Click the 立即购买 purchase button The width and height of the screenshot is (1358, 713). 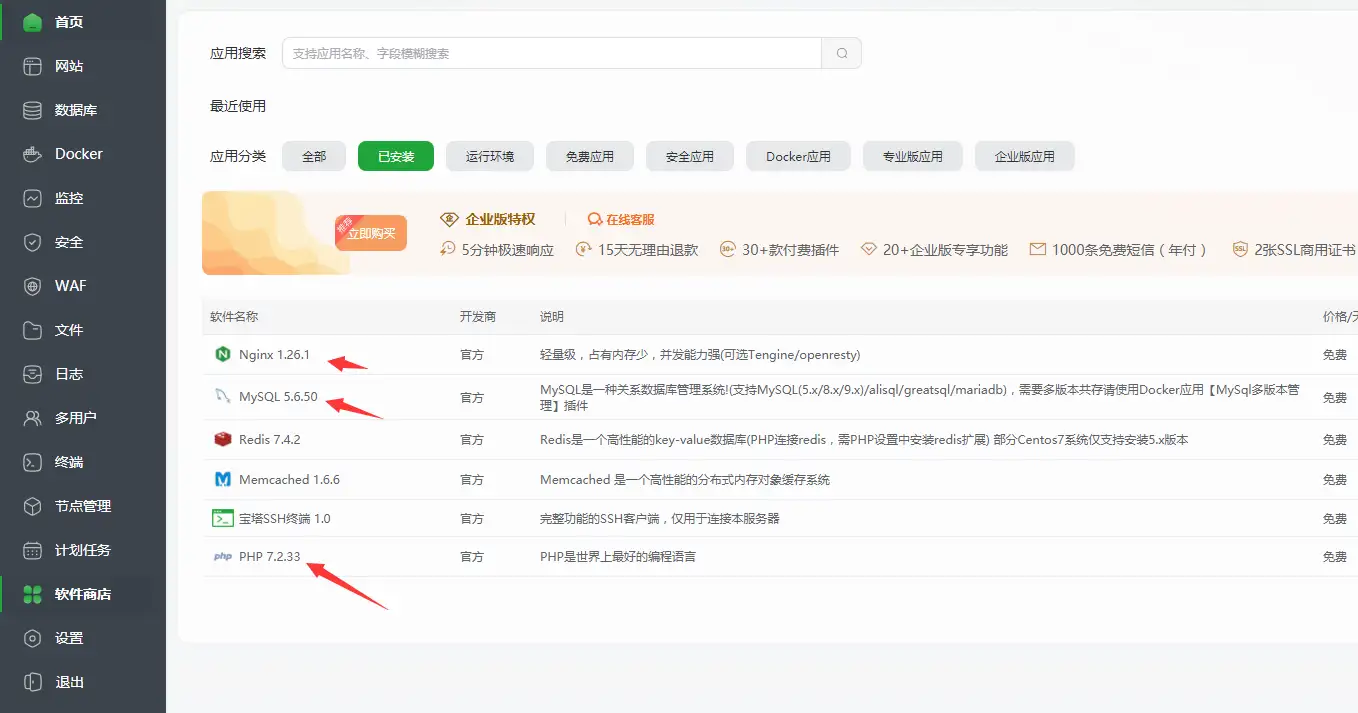(370, 232)
